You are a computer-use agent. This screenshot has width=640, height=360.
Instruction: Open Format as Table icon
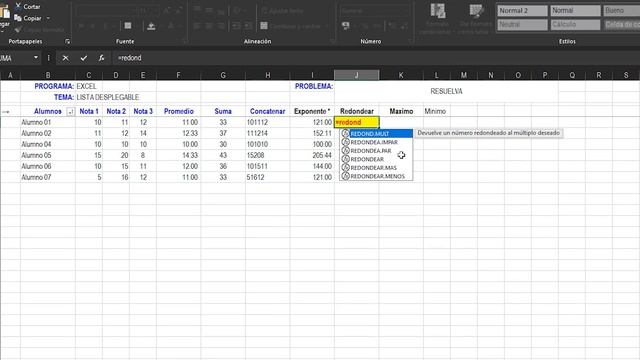pos(476,18)
